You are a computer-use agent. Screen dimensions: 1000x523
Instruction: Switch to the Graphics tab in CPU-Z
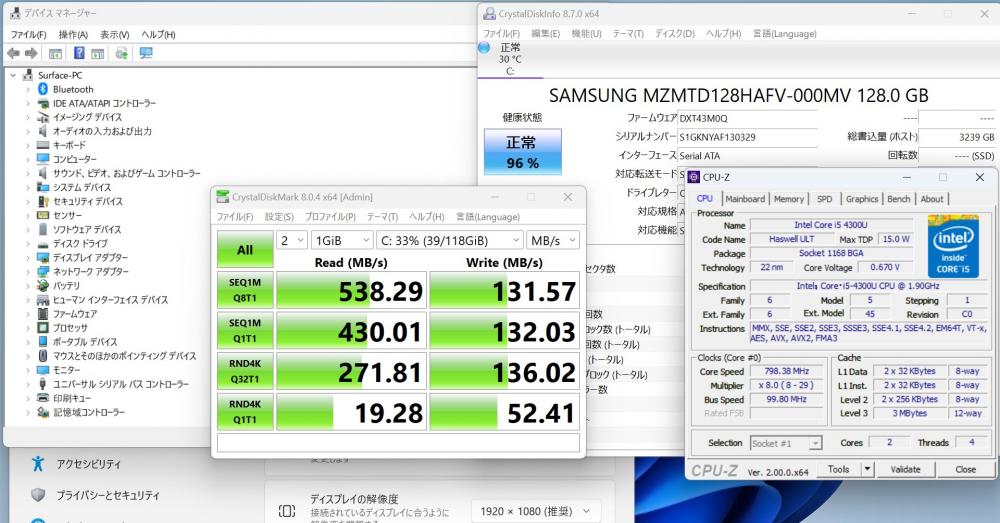862,199
